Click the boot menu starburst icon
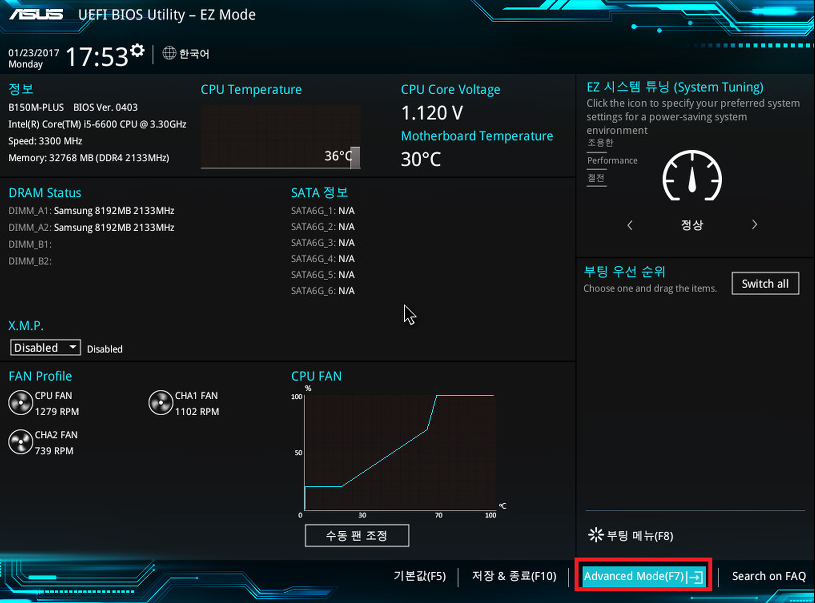This screenshot has width=815, height=603. [596, 535]
